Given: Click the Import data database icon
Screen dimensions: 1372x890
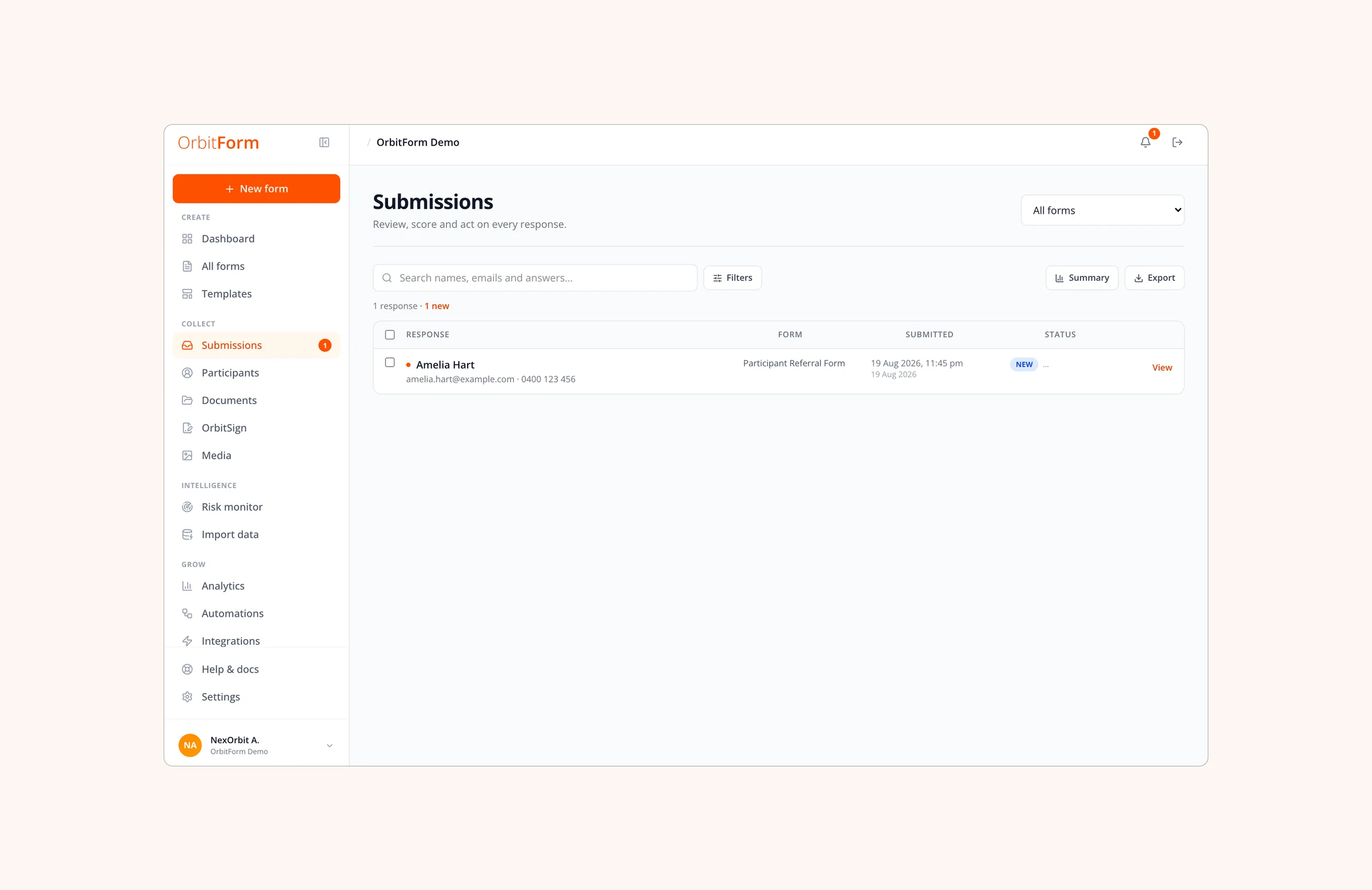Looking at the screenshot, I should [x=188, y=535].
